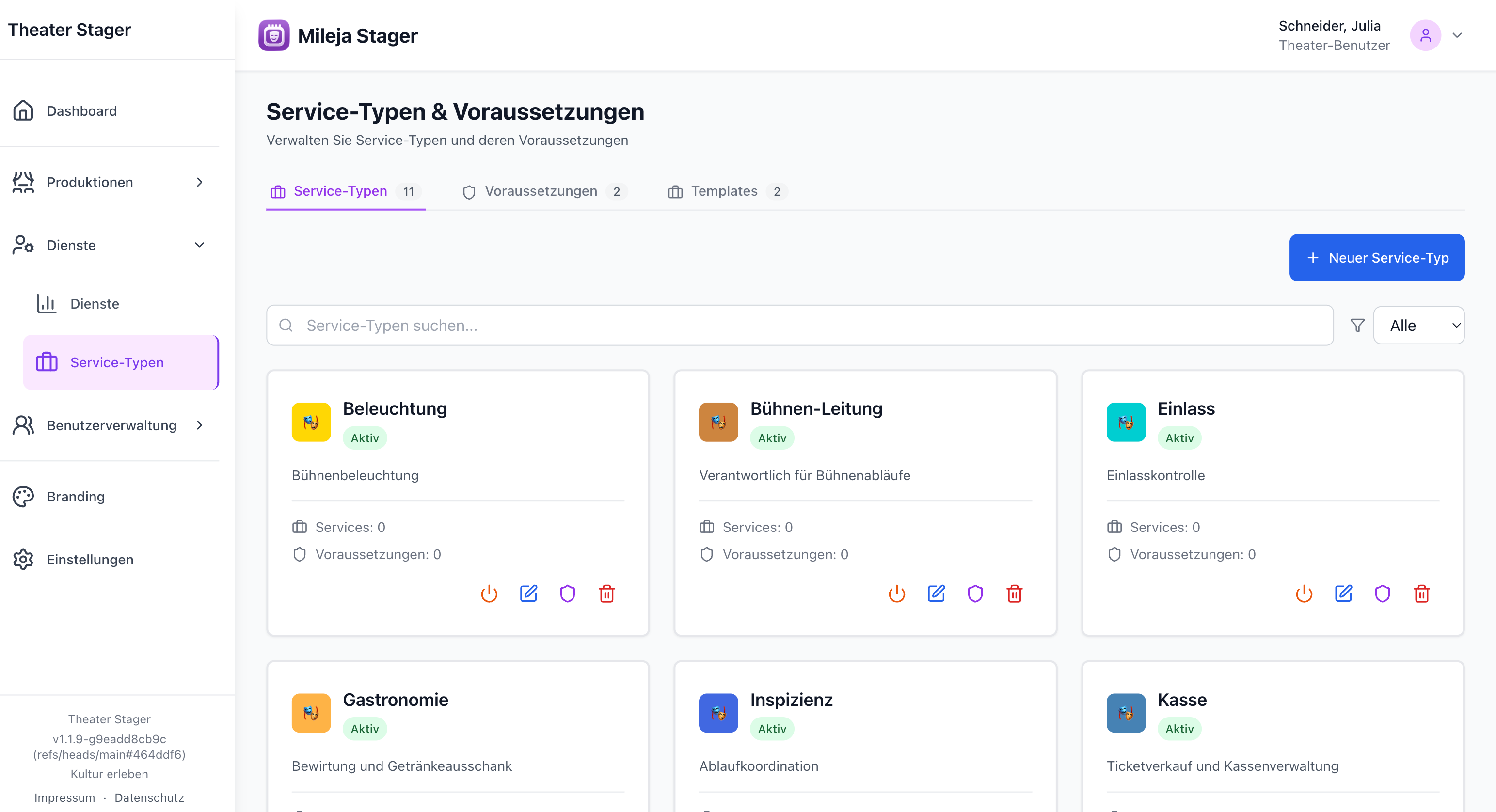Deactivate Bühnen-Leitung via power icon
This screenshot has height=812, width=1496.
pos(897,593)
